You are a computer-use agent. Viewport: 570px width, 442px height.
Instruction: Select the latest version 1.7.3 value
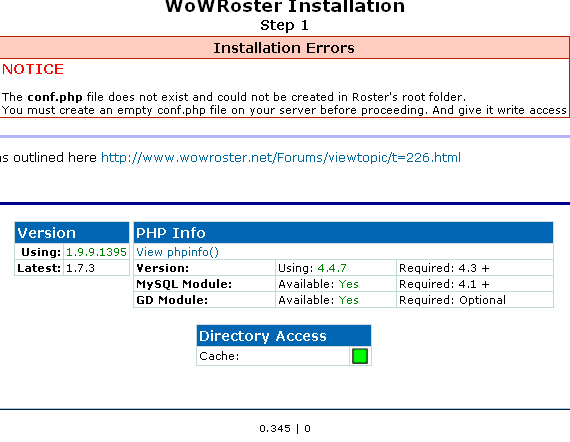(80, 268)
